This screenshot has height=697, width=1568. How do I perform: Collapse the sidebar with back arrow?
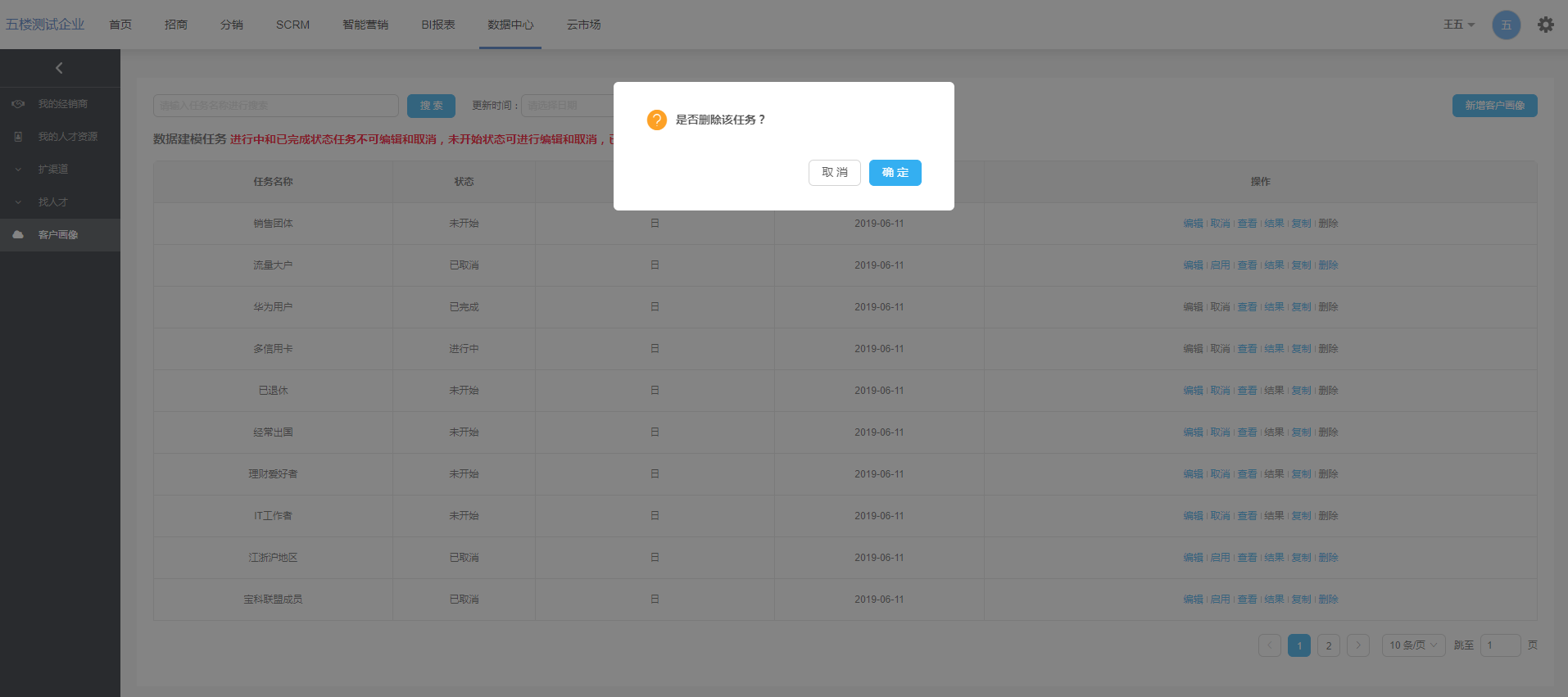click(59, 68)
